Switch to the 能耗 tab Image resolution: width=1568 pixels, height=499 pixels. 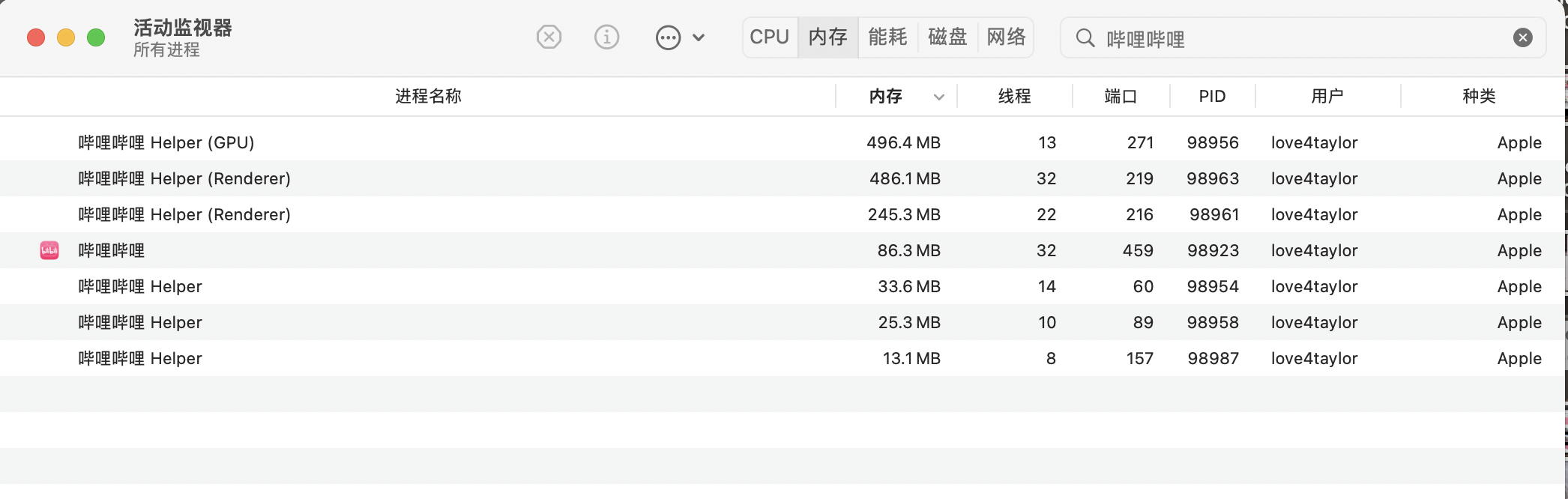[x=887, y=37]
